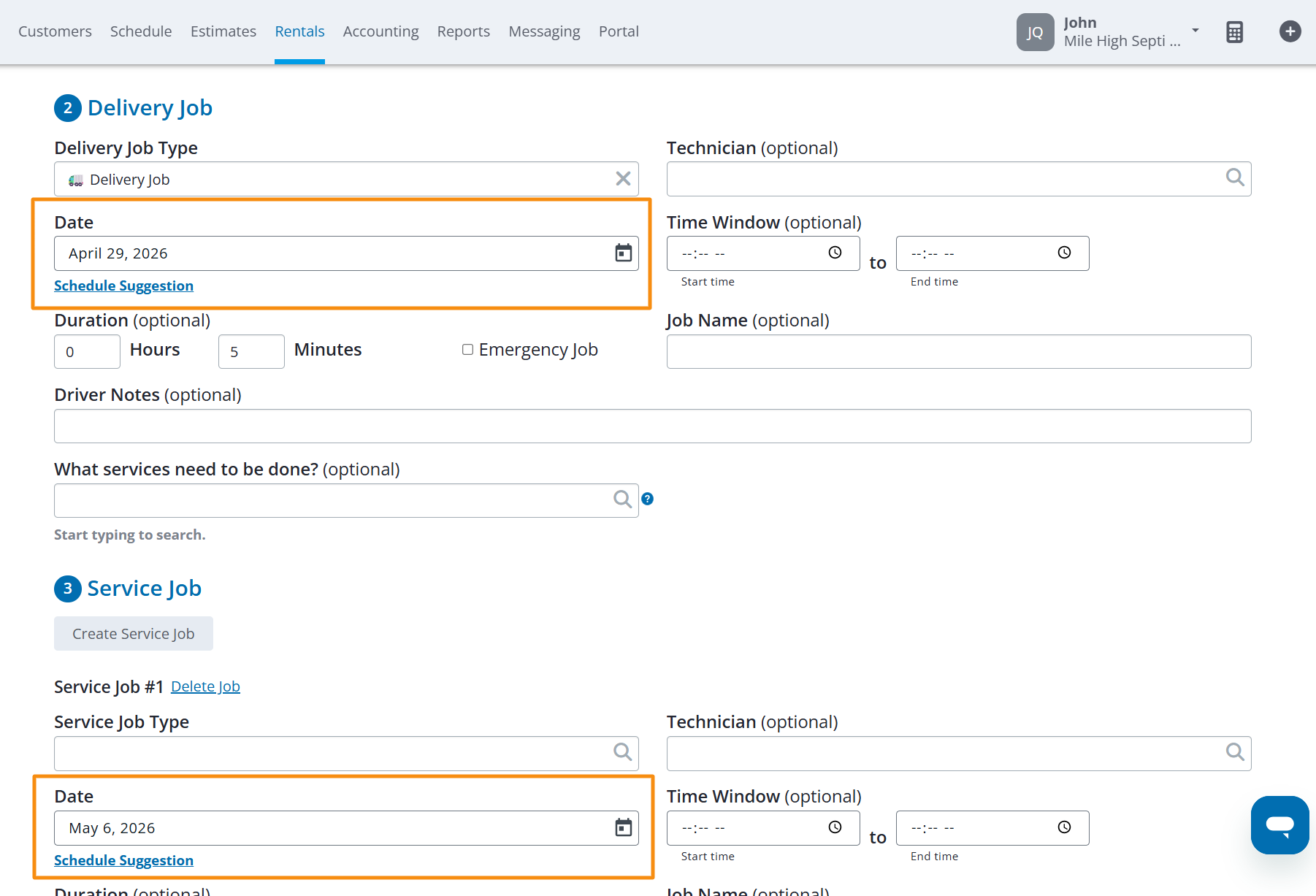Screen dimensions: 1316x896
Task: Open clock picker for Delivery Job end time
Action: (x=1064, y=253)
